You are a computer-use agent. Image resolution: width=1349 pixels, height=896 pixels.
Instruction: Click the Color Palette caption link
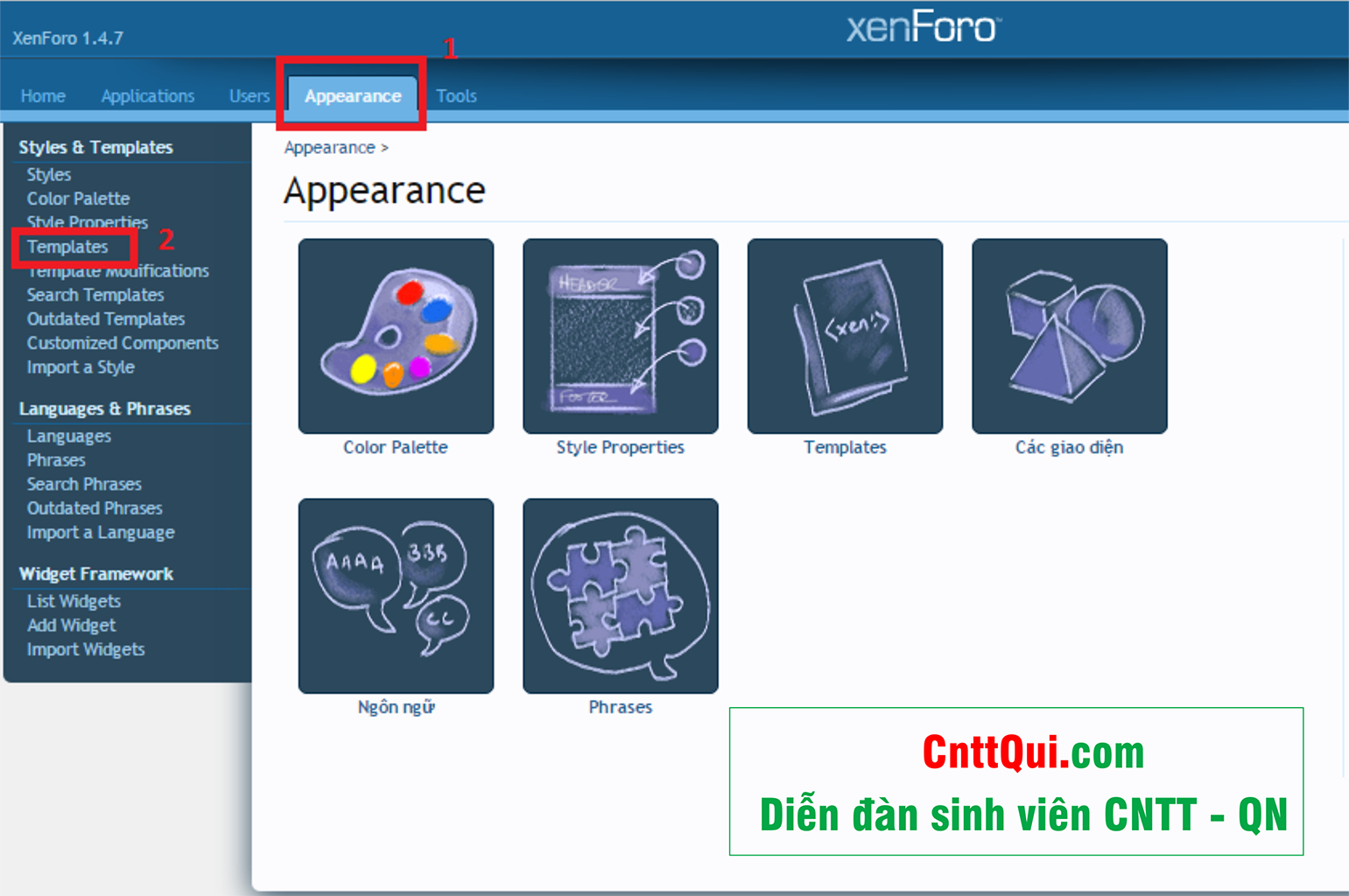coord(396,447)
